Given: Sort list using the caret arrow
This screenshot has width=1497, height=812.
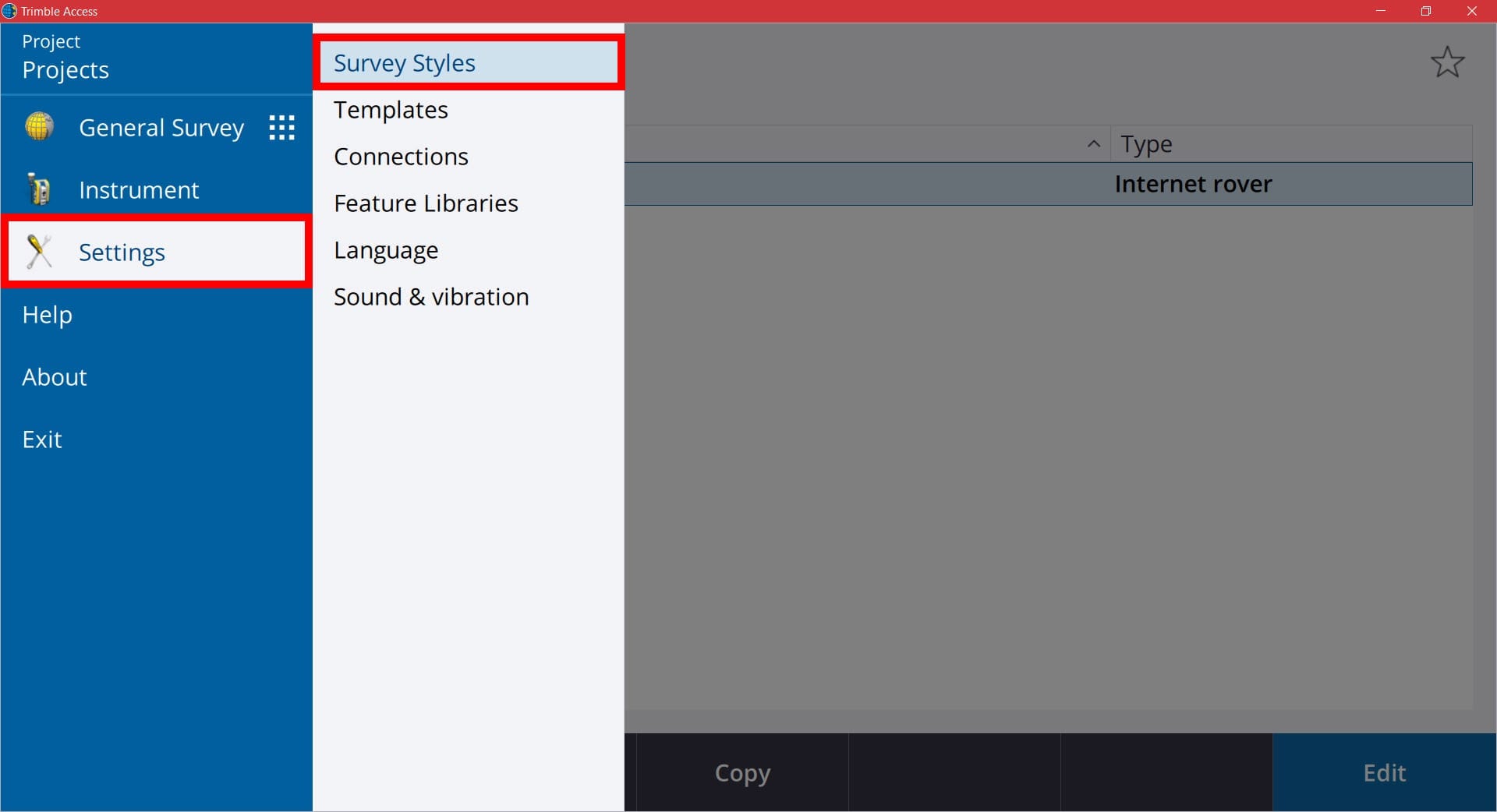Looking at the screenshot, I should (x=1094, y=143).
